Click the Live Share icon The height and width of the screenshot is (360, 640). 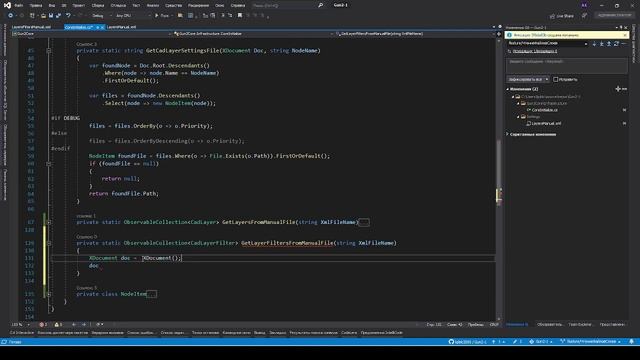coord(553,16)
